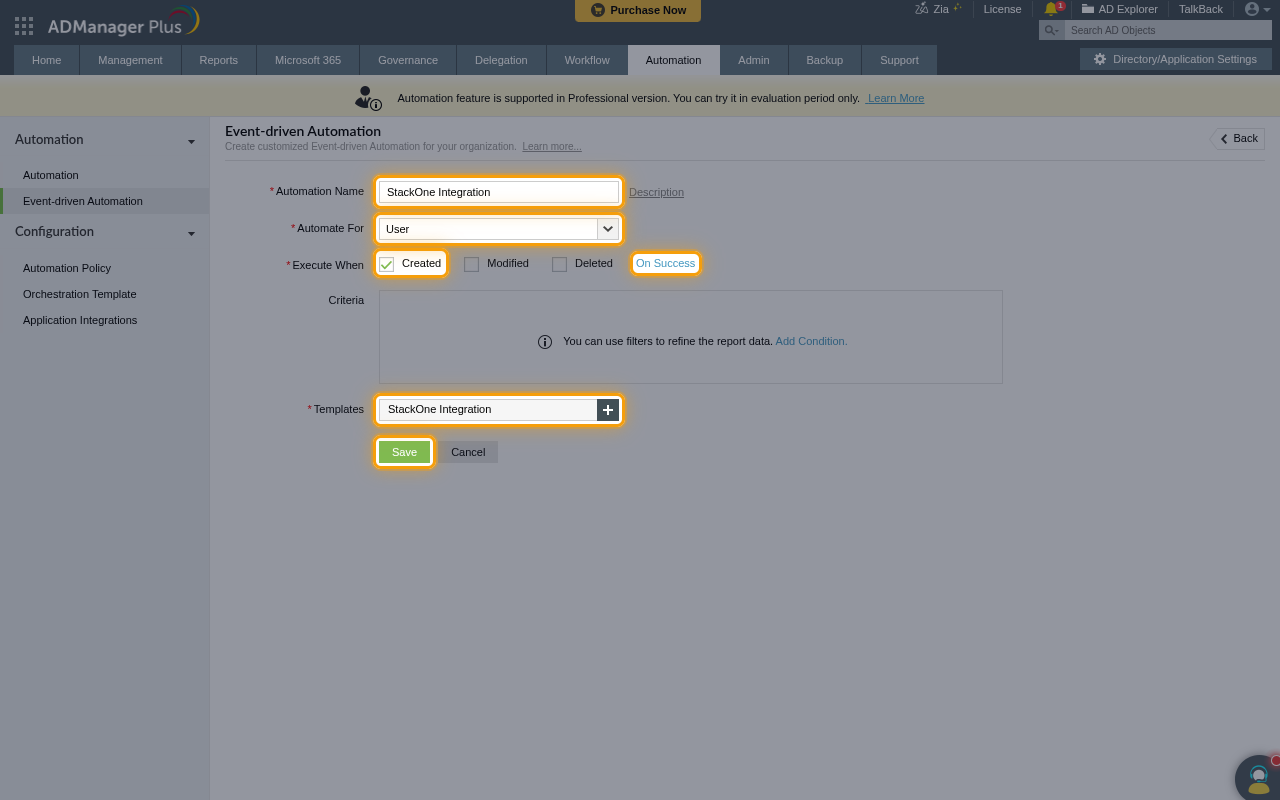Switch to the Reports tab
Screen dimensions: 1280x800
(x=218, y=60)
